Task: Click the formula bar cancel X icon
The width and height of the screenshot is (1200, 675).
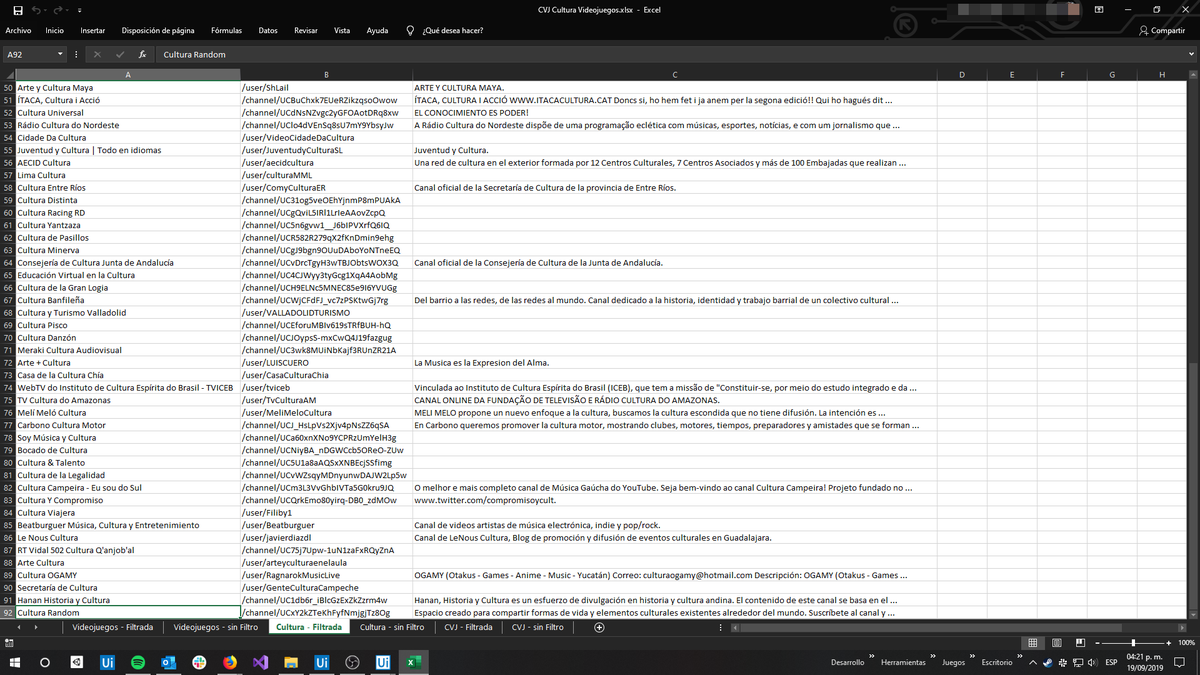Action: point(97,54)
